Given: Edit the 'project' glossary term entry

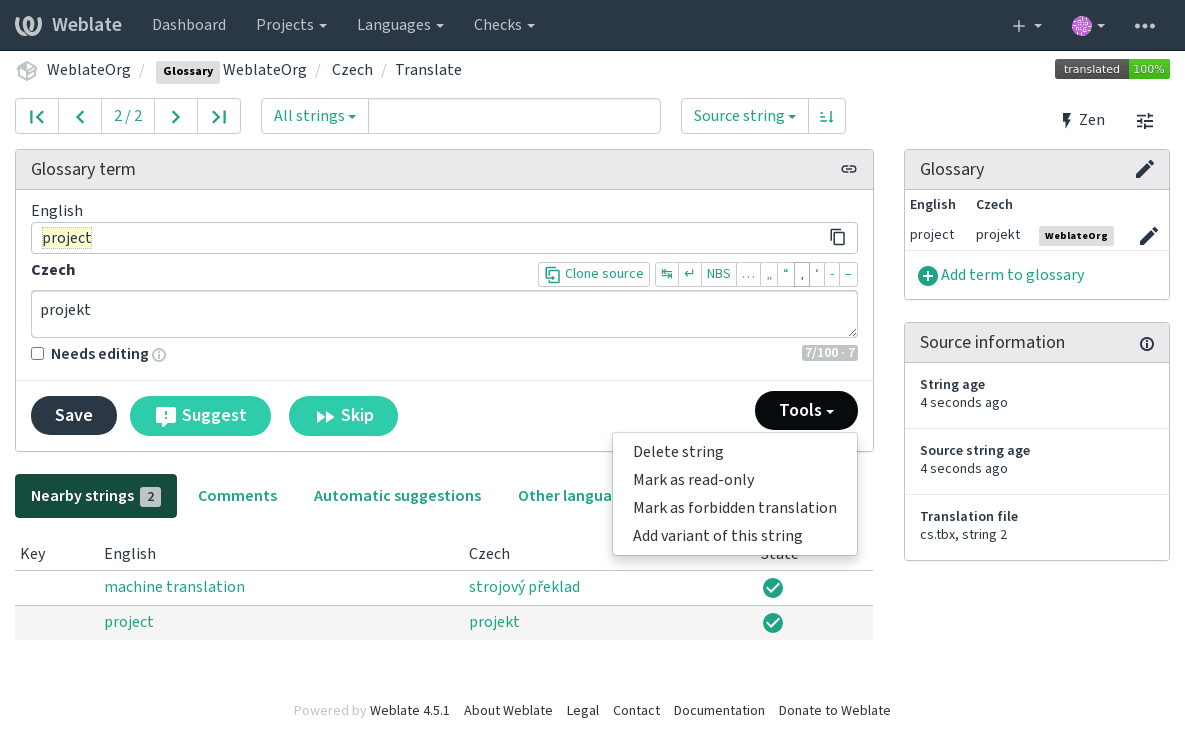Looking at the screenshot, I should click(x=1149, y=236).
